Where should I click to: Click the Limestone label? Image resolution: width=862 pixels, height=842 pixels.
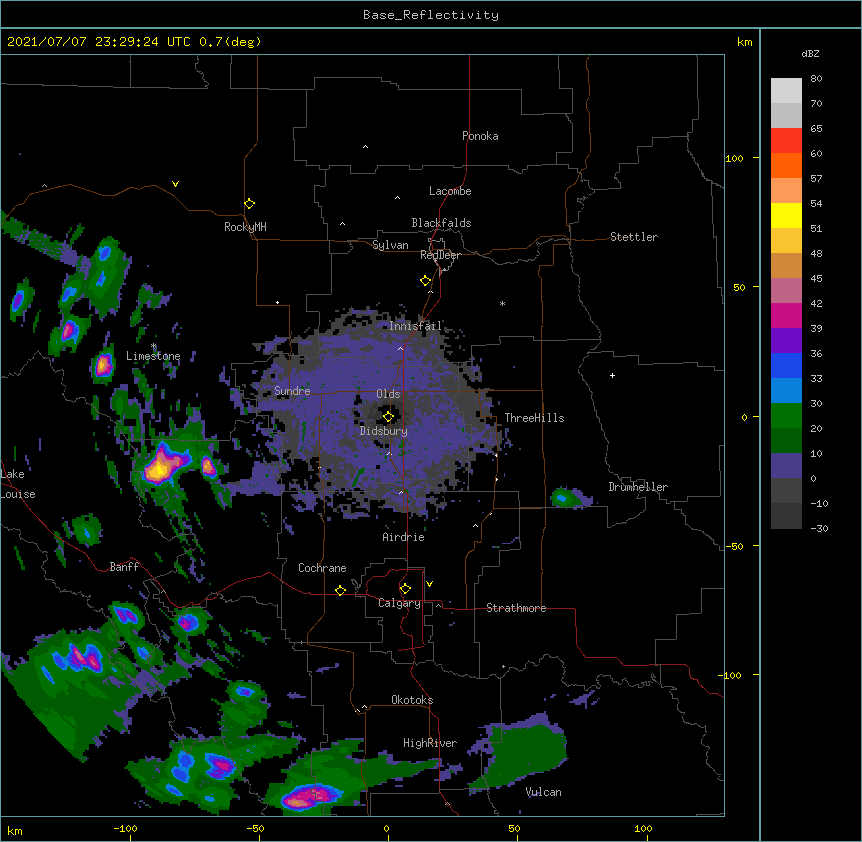pos(153,356)
